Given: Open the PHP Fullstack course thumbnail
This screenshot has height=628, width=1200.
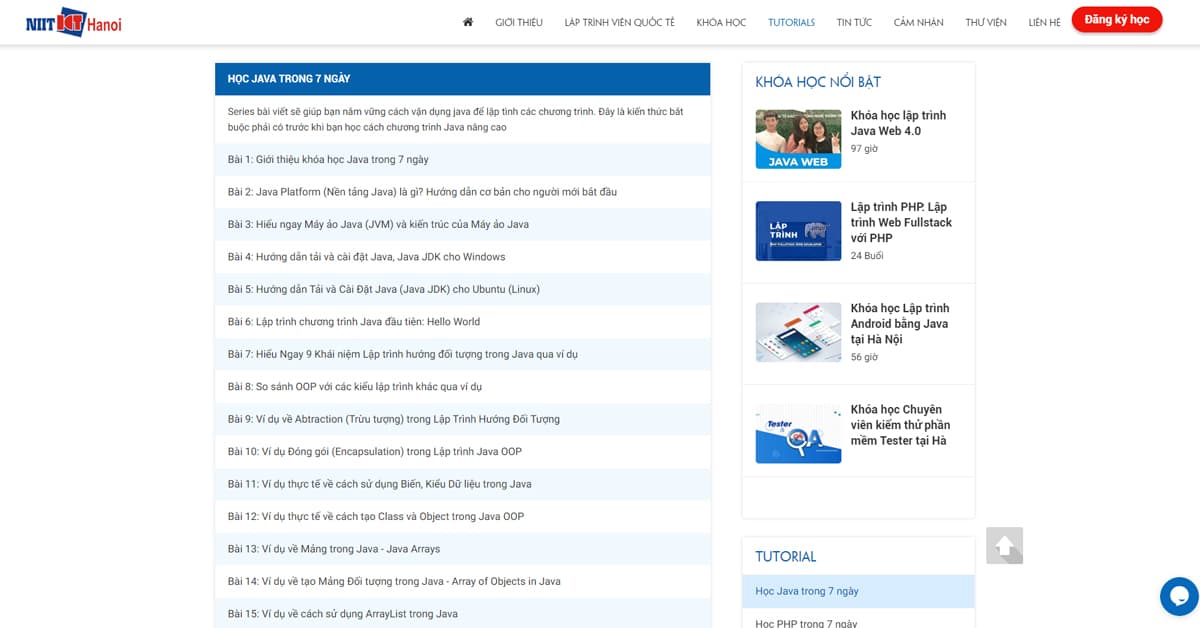Looking at the screenshot, I should (x=798, y=231).
